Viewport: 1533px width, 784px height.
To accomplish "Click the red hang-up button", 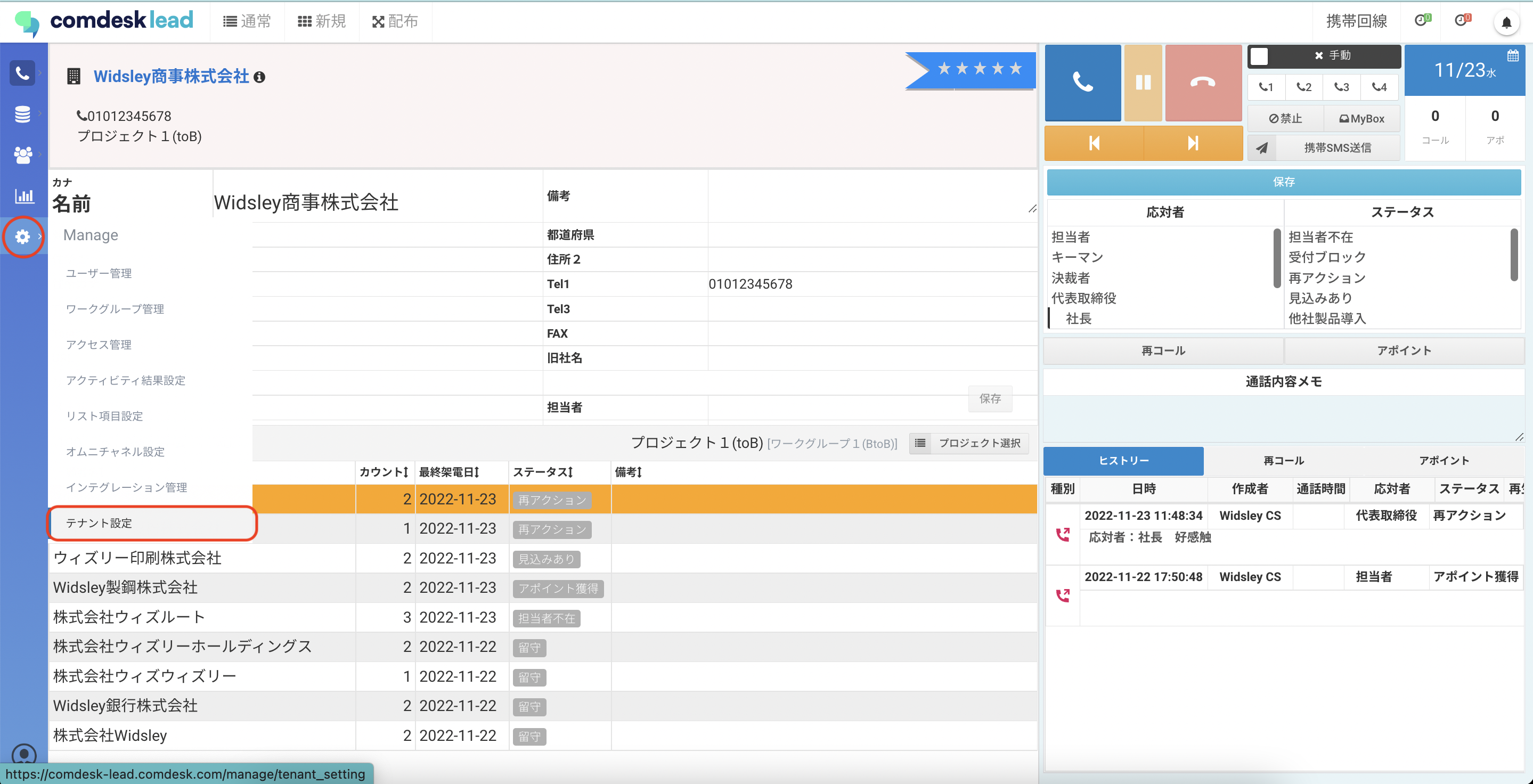I will (1203, 83).
